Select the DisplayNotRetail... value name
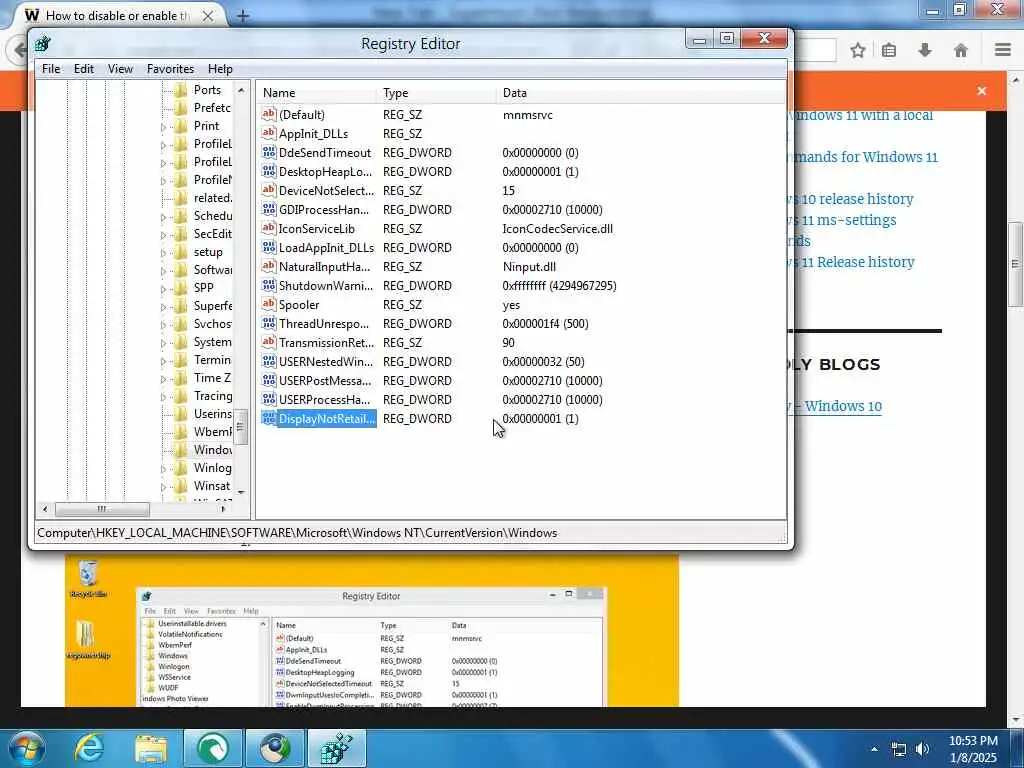Image resolution: width=1024 pixels, height=768 pixels. click(x=327, y=419)
